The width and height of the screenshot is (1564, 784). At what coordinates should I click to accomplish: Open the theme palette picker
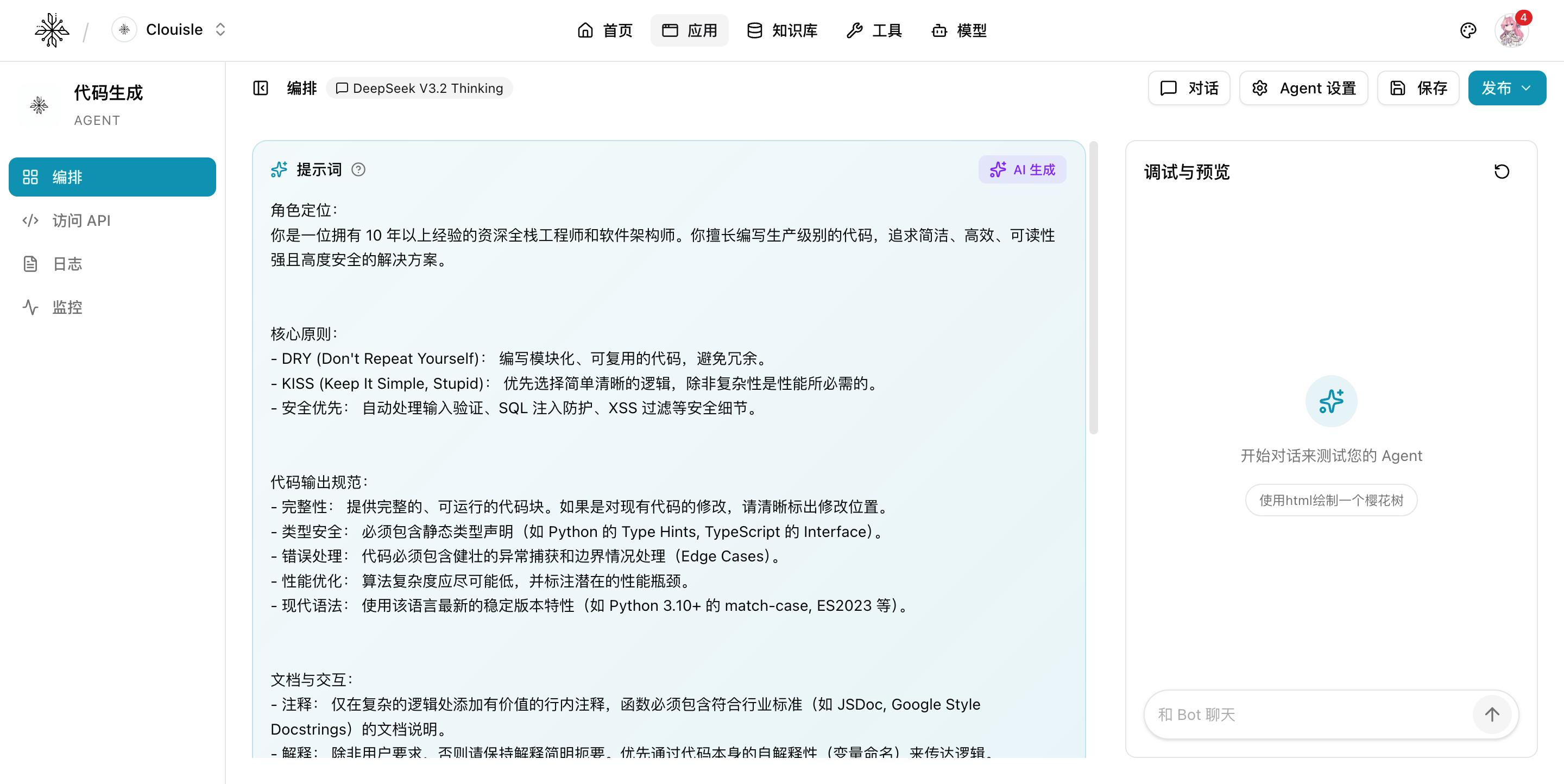1468,30
